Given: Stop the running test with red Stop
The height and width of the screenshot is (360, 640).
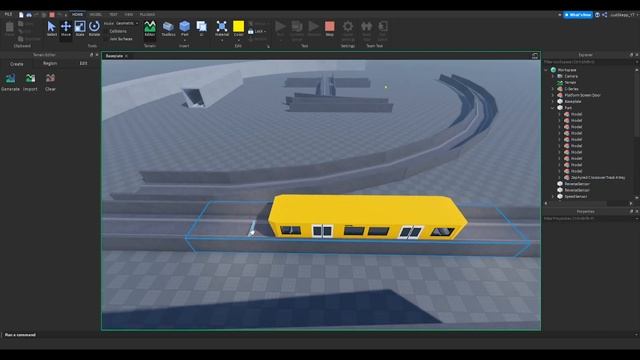Looking at the screenshot, I should [x=330, y=28].
